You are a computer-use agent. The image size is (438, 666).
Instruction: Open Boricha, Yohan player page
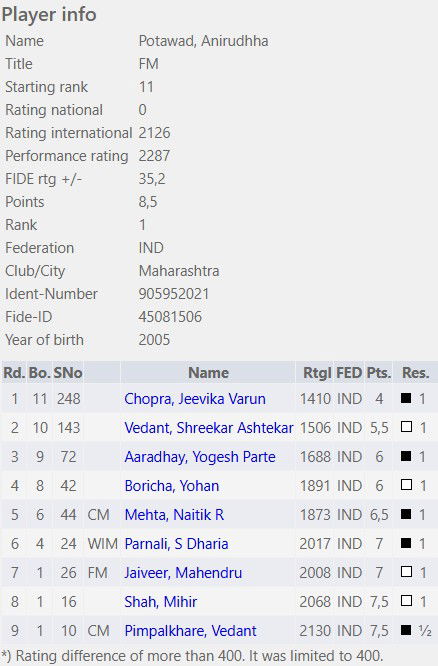click(172, 485)
